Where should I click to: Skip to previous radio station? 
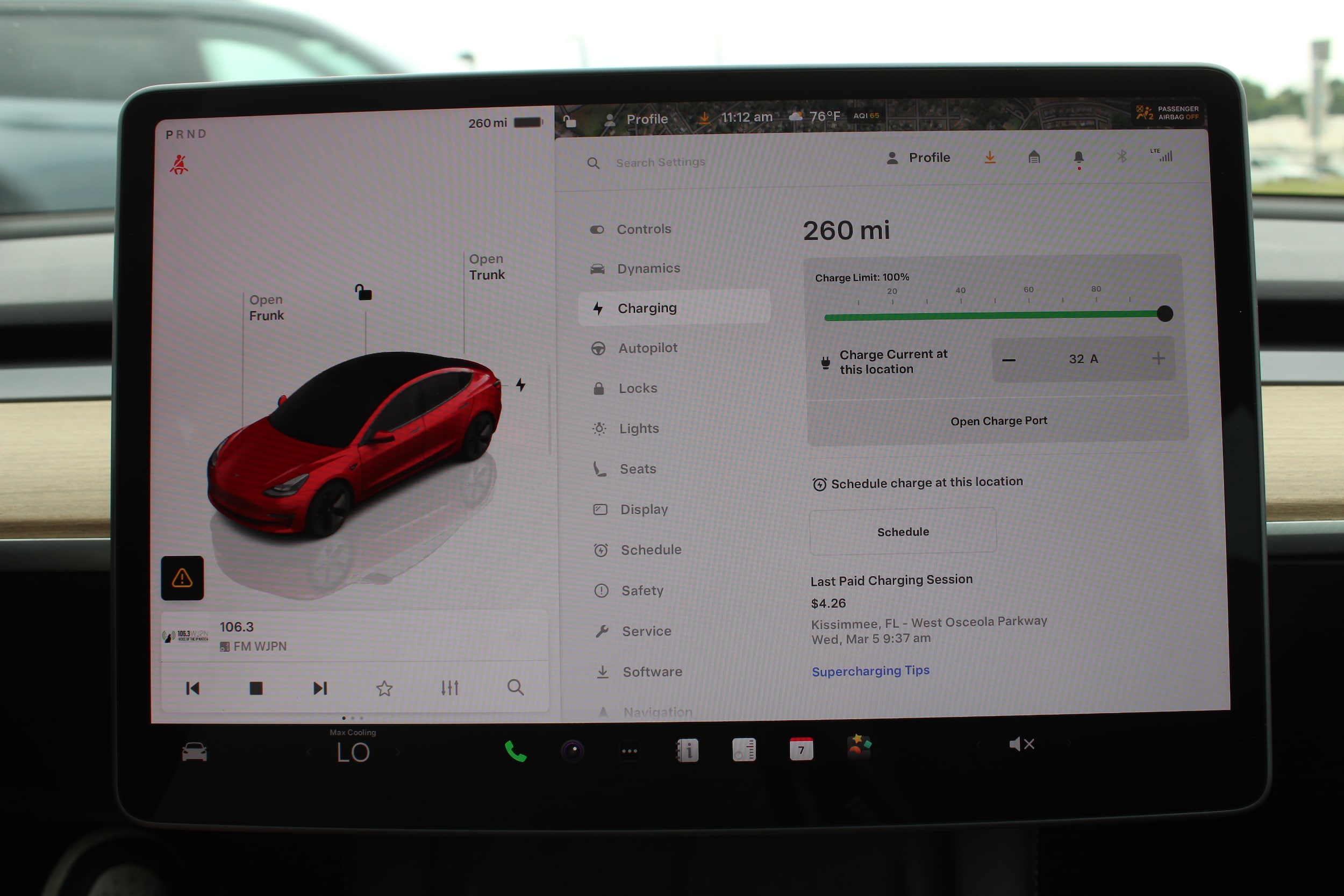pyautogui.click(x=193, y=688)
